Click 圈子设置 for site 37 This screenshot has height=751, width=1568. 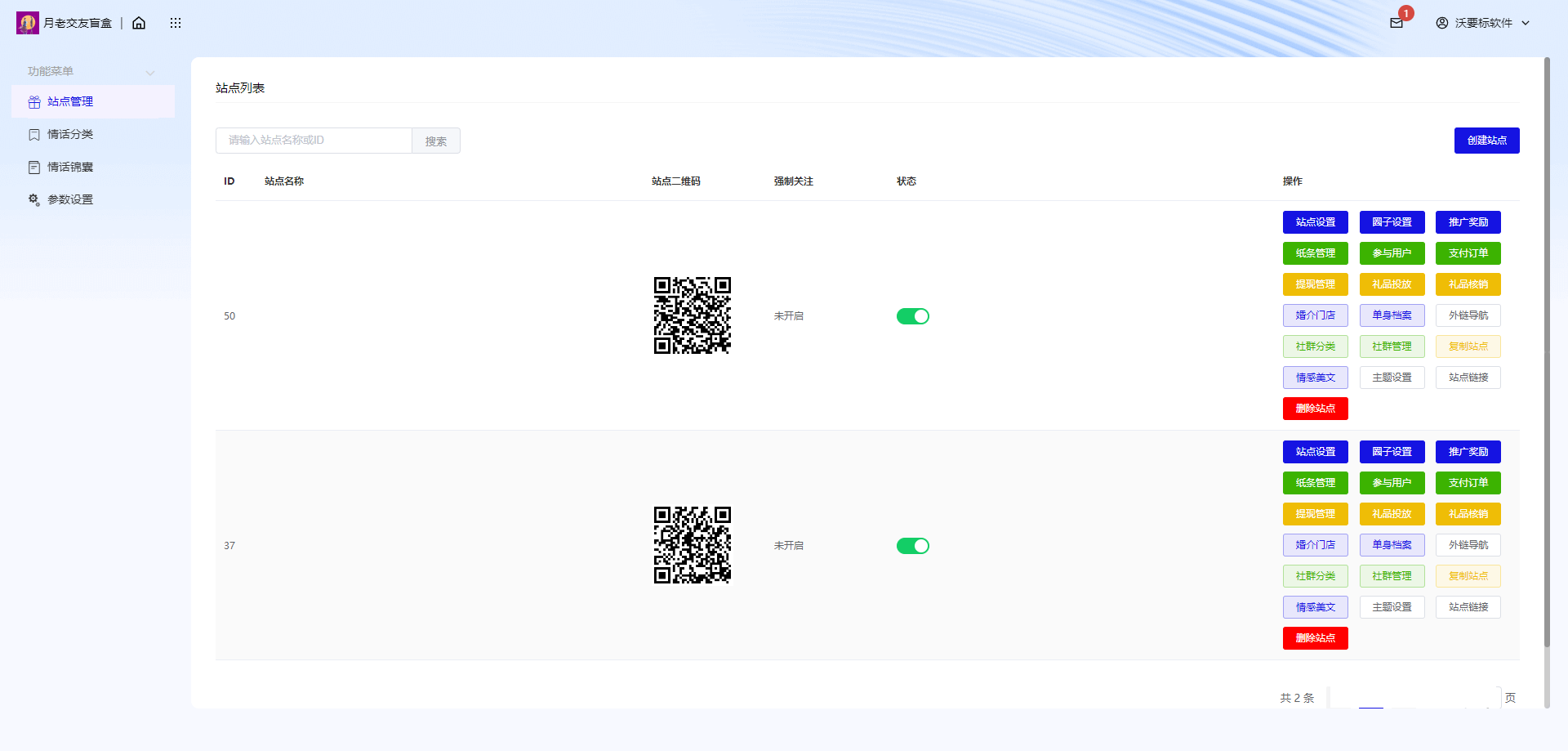pyautogui.click(x=1392, y=452)
